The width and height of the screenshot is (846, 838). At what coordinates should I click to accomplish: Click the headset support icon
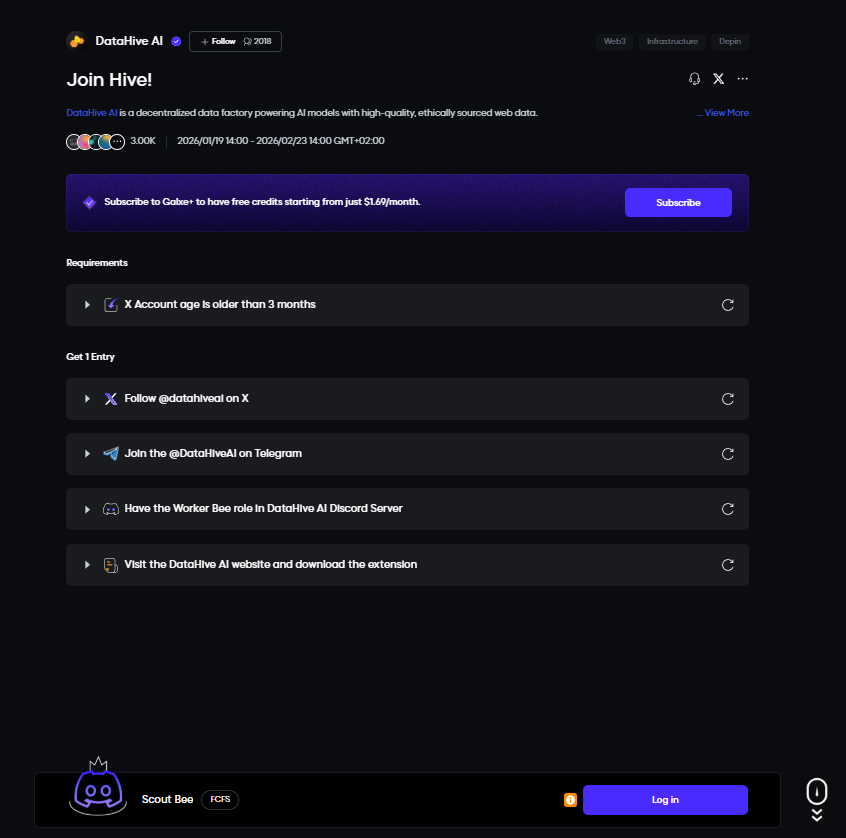695,79
